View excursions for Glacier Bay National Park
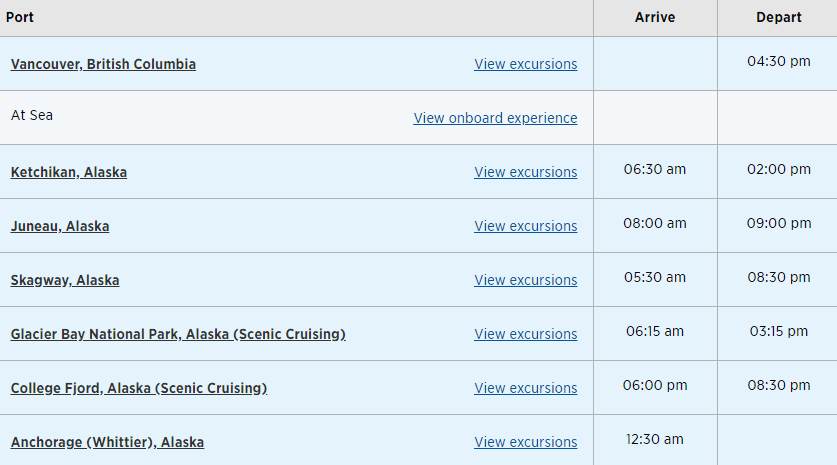Viewport: 837px width, 465px height. tap(526, 334)
